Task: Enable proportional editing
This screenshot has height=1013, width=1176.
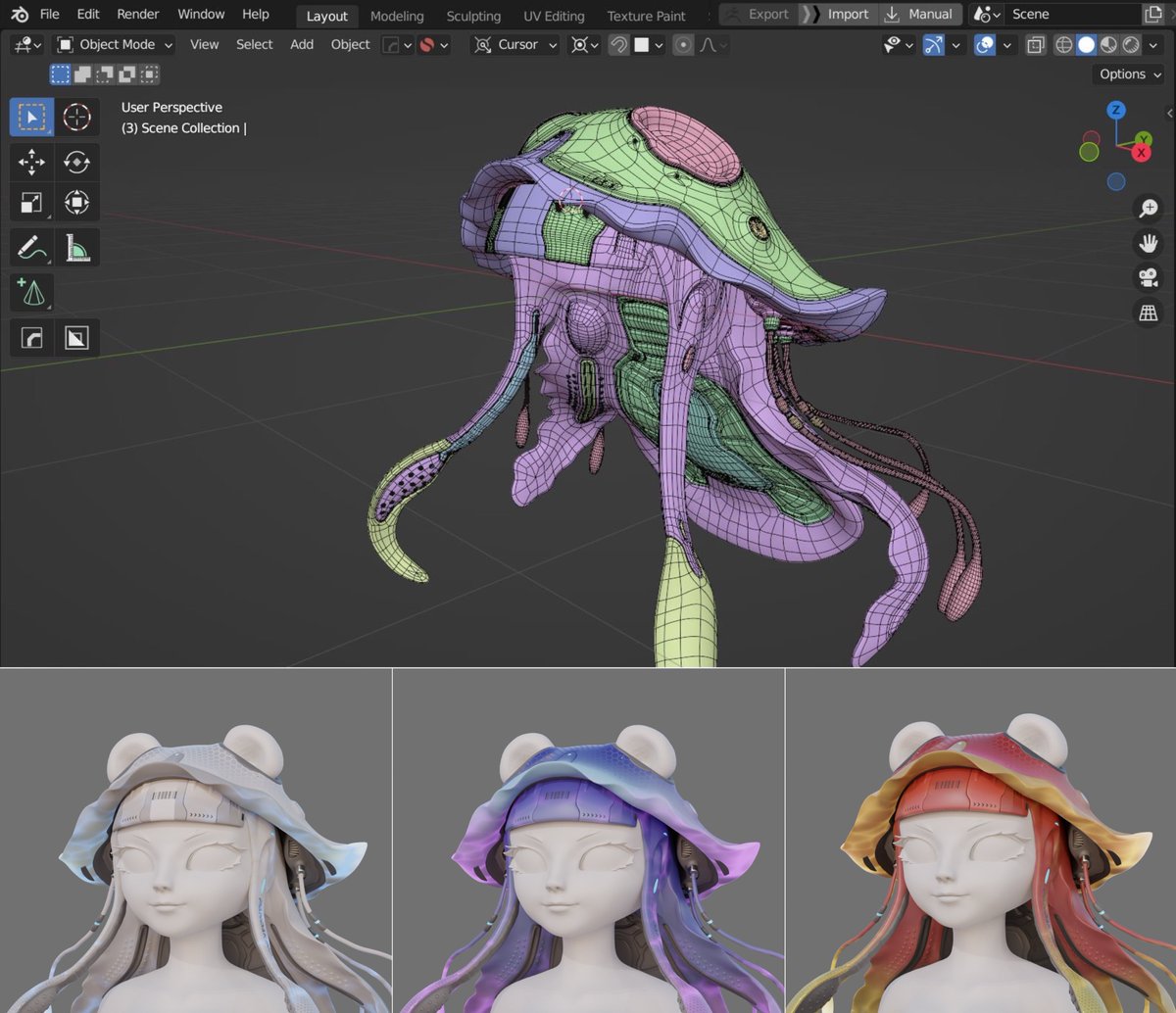Action: tap(683, 44)
